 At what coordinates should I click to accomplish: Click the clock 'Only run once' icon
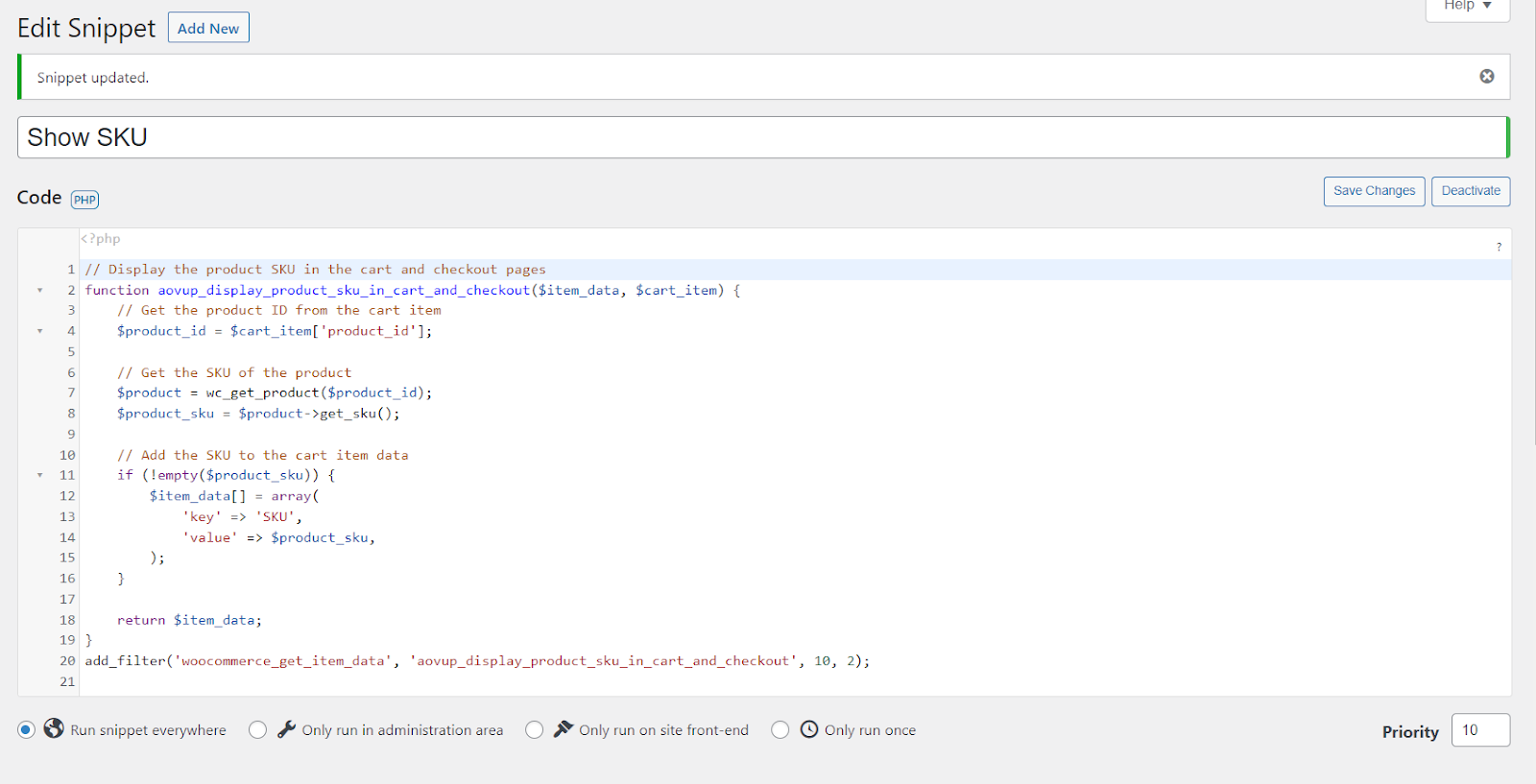click(809, 729)
